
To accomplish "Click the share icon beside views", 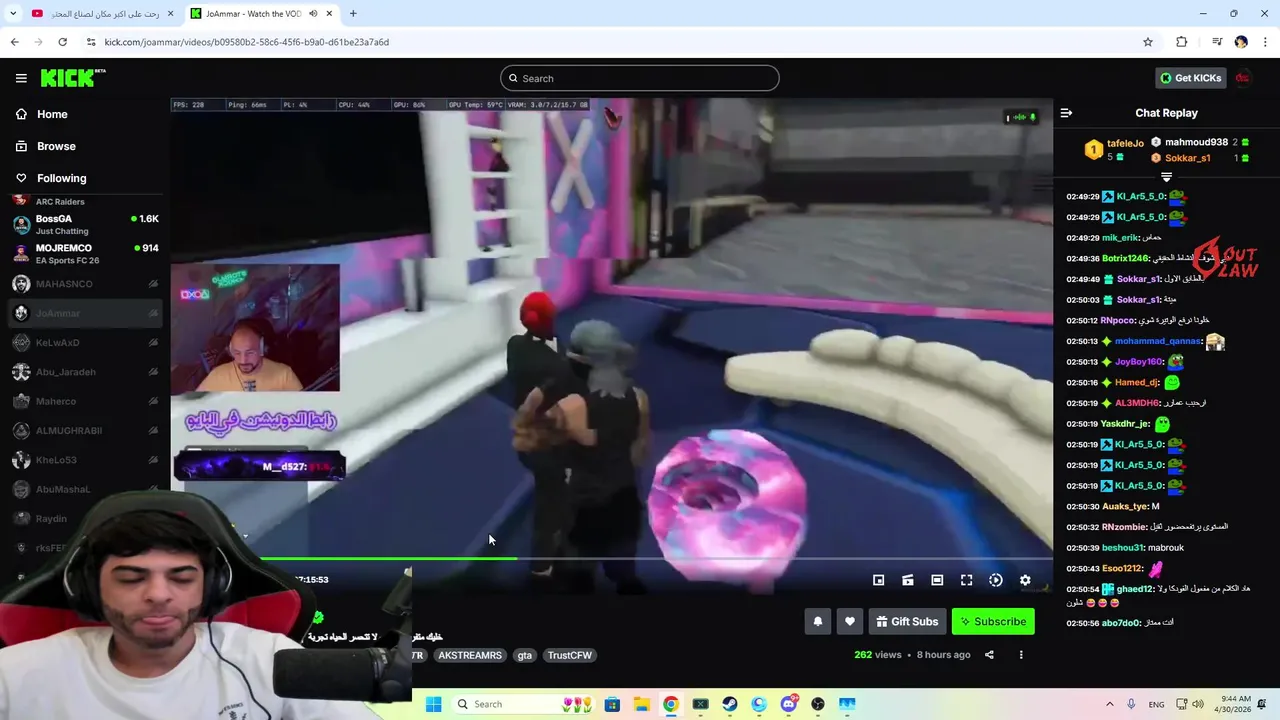I will [989, 655].
